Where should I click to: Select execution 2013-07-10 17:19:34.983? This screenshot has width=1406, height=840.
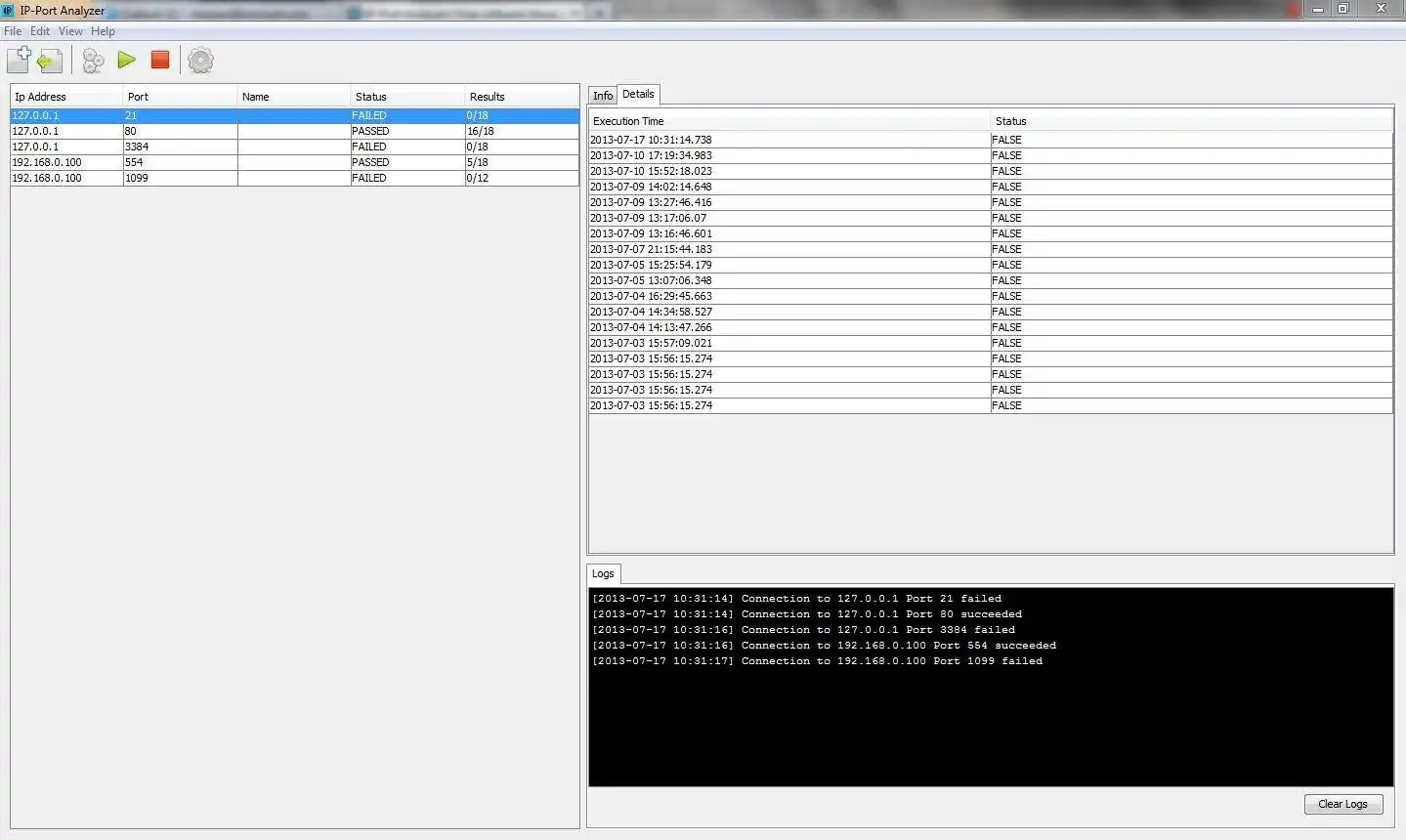(x=991, y=155)
